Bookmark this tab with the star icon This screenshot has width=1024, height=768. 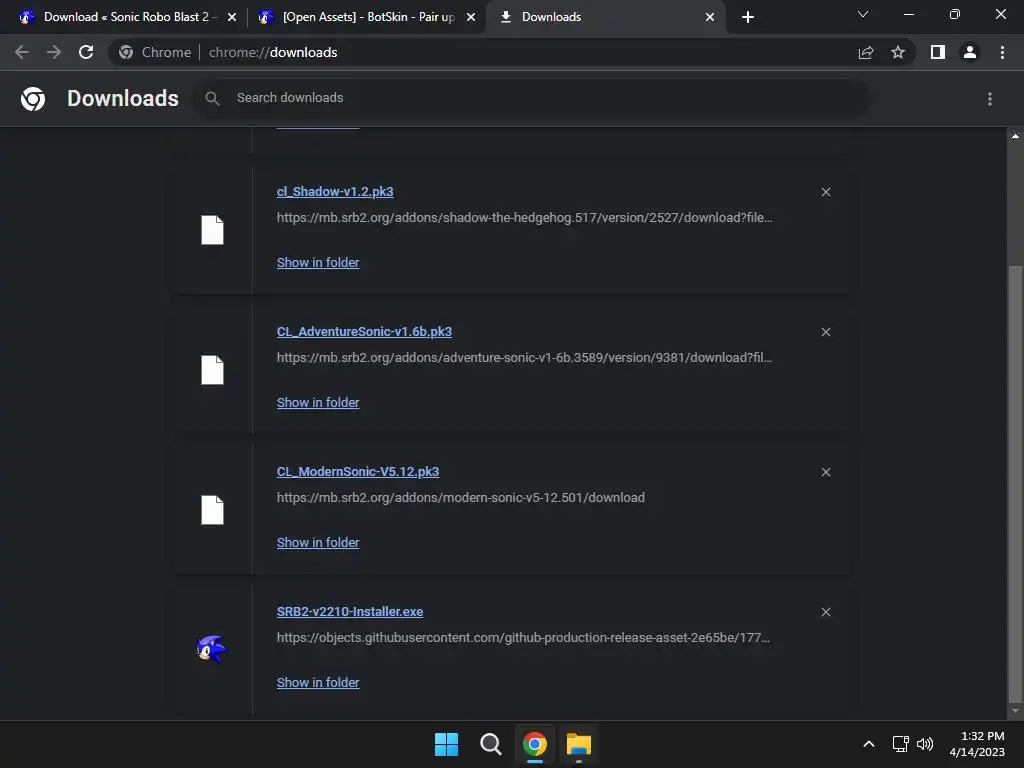click(x=898, y=52)
